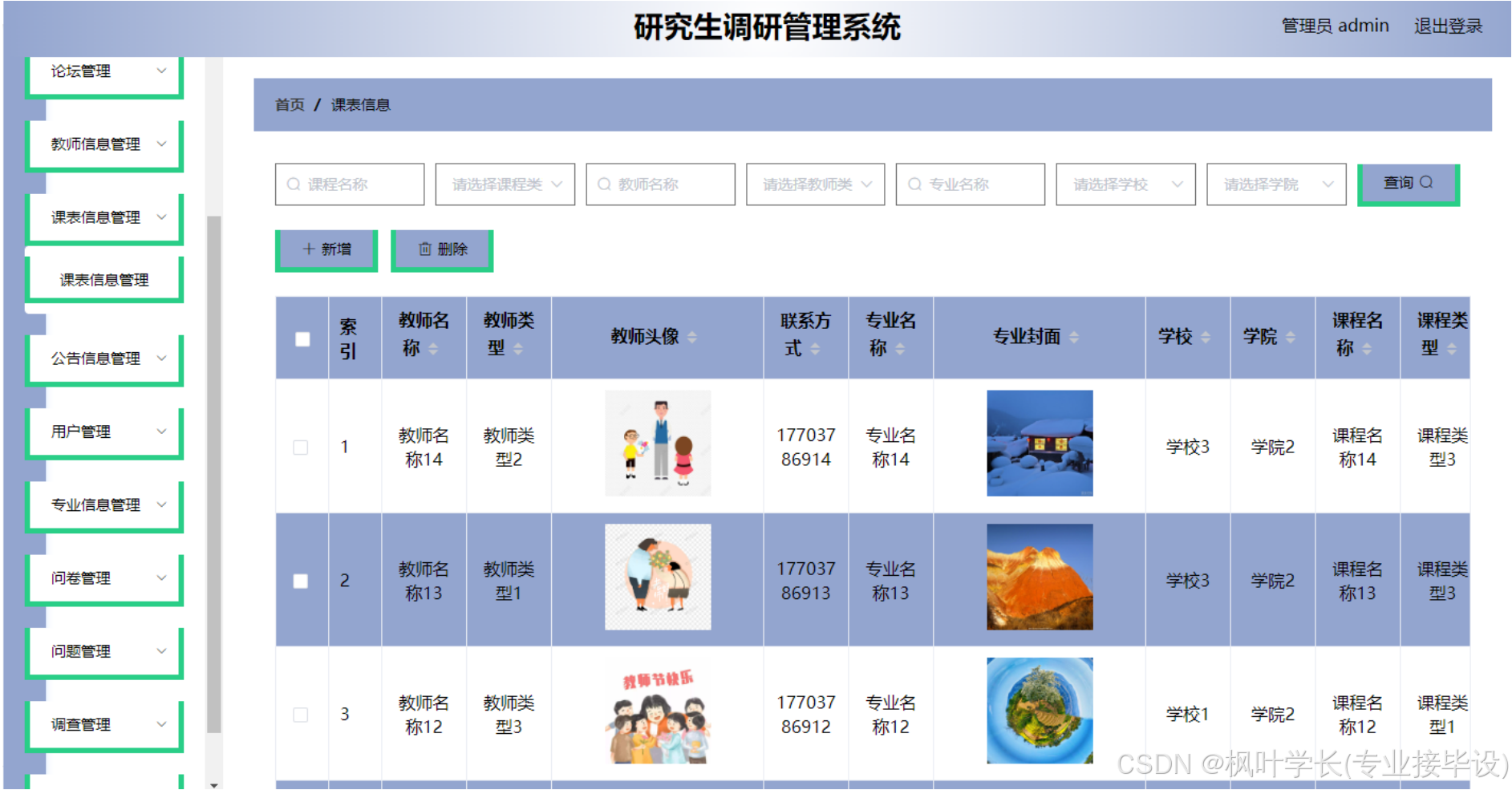The height and width of the screenshot is (790, 1512).
Task: Open orange mountain cover image in row 2
Action: (x=1040, y=577)
